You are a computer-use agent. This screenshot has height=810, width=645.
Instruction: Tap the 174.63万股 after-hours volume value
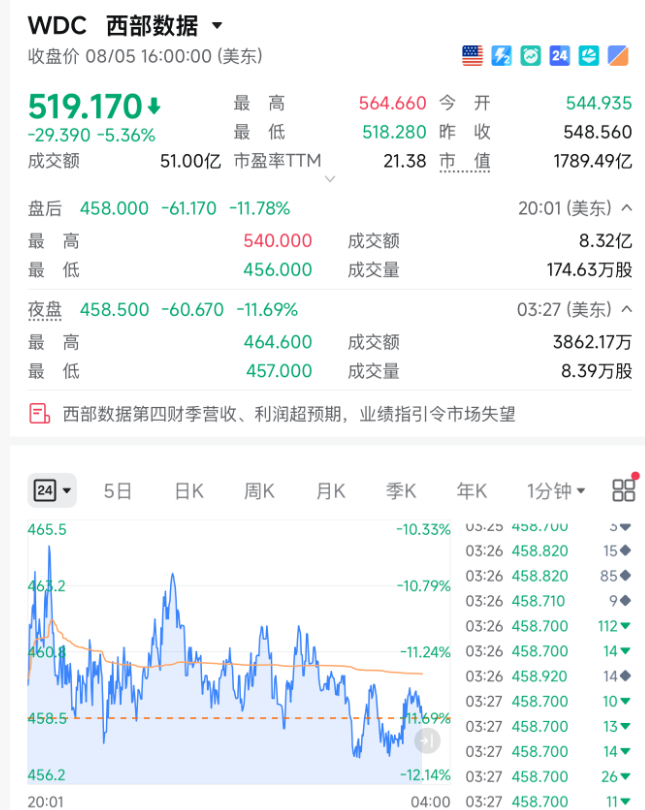coord(590,270)
